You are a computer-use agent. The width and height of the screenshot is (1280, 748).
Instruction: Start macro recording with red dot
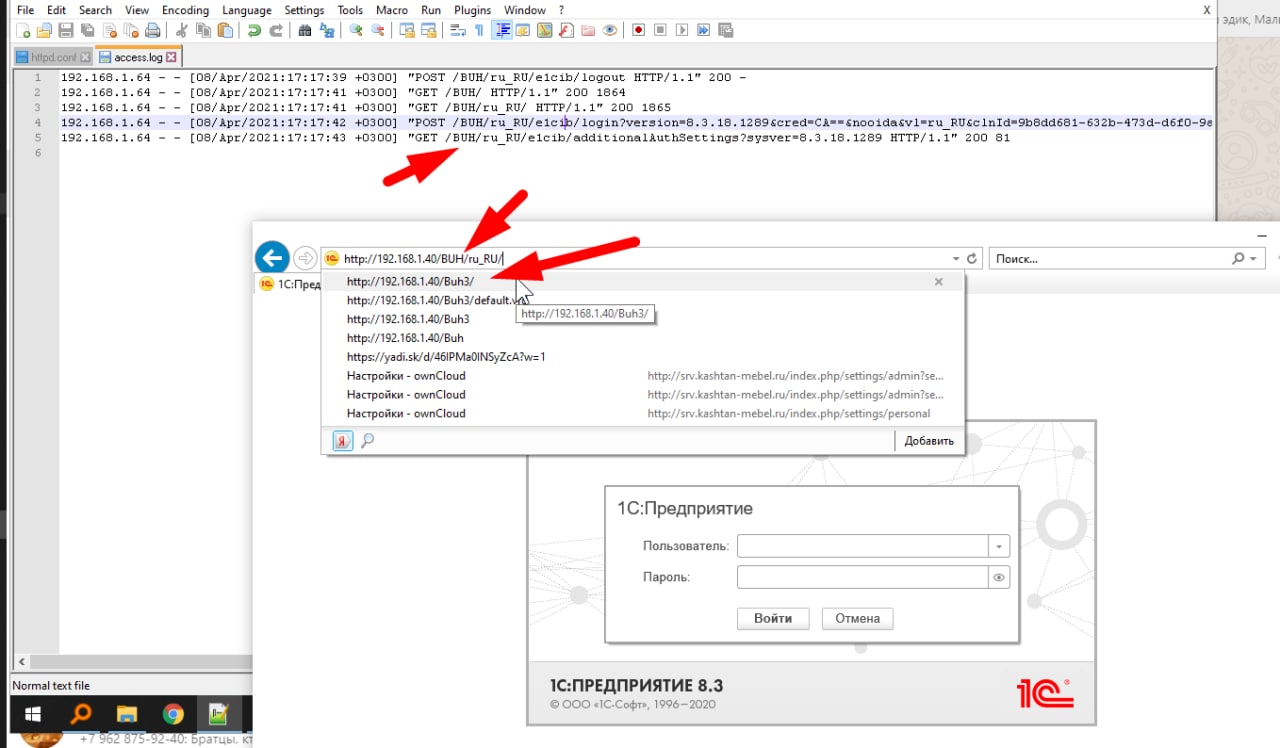pyautogui.click(x=638, y=30)
